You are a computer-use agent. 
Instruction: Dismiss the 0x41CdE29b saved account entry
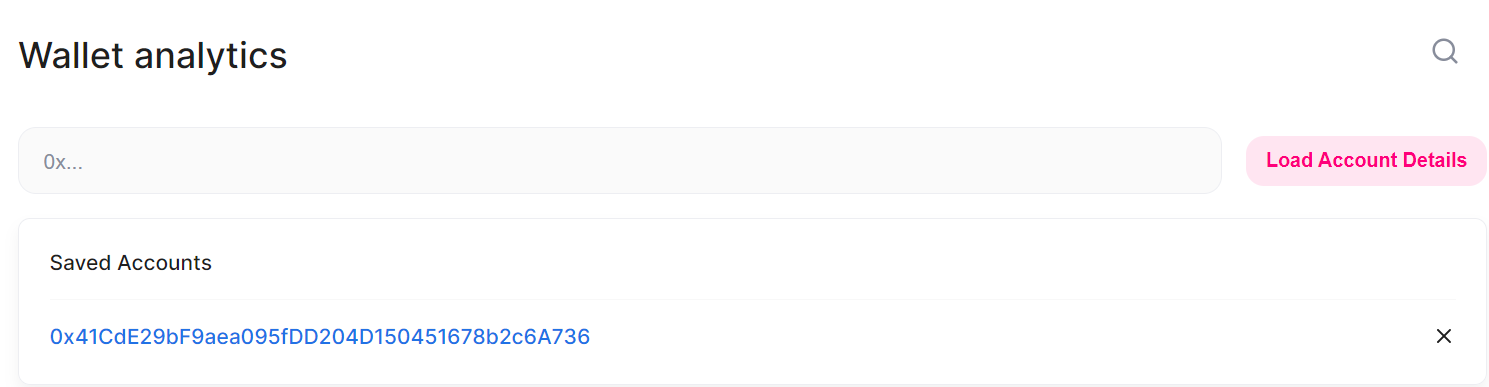click(x=1443, y=337)
